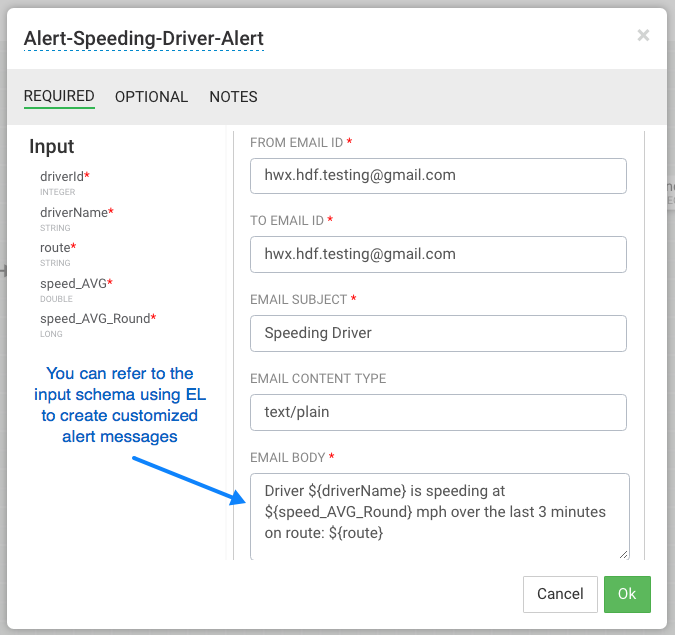
Task: Click the EMAIL CONTENT TYPE label
Action: pyautogui.click(x=318, y=378)
